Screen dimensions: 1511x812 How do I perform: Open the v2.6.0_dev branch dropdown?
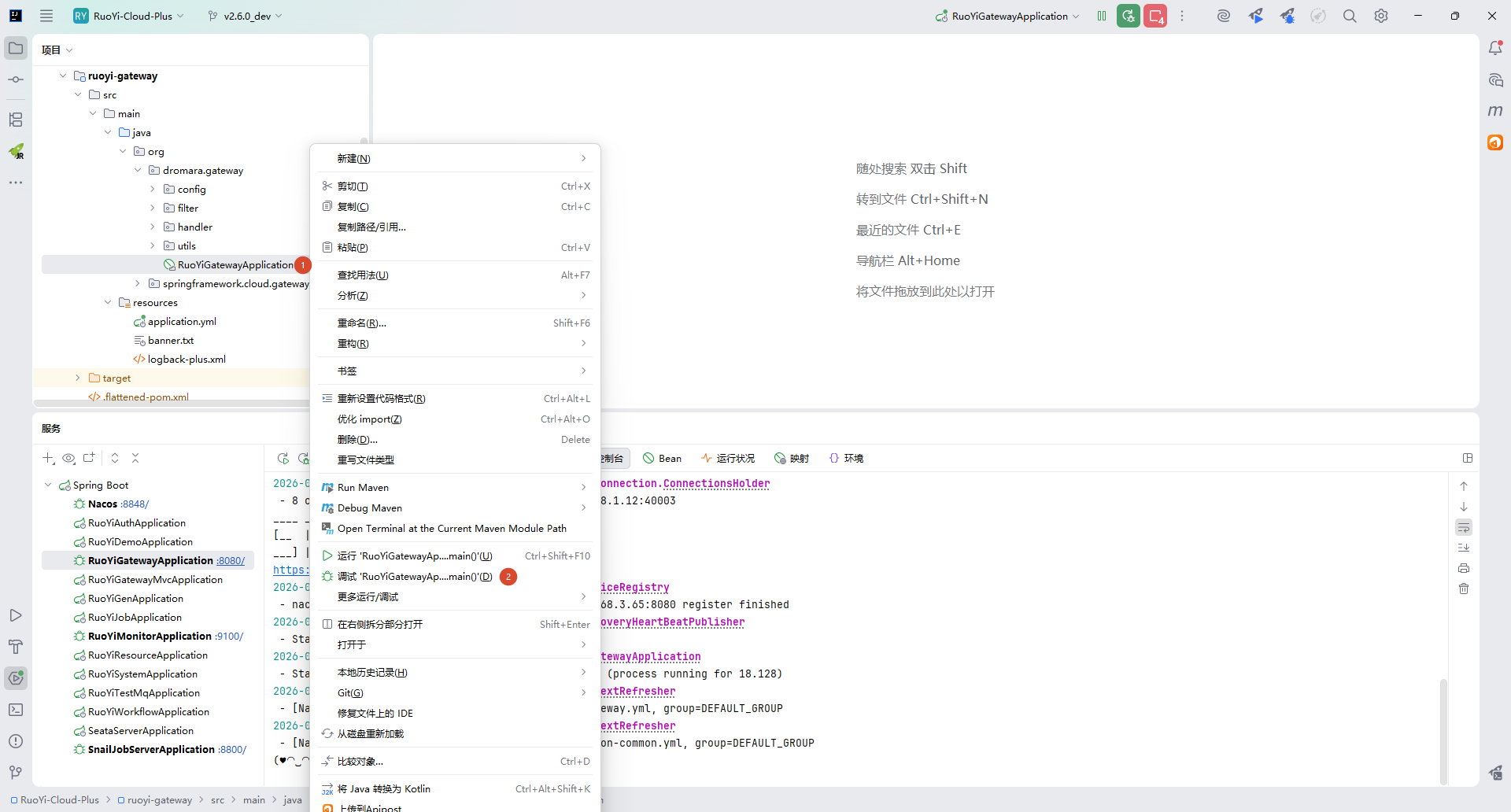click(x=246, y=16)
